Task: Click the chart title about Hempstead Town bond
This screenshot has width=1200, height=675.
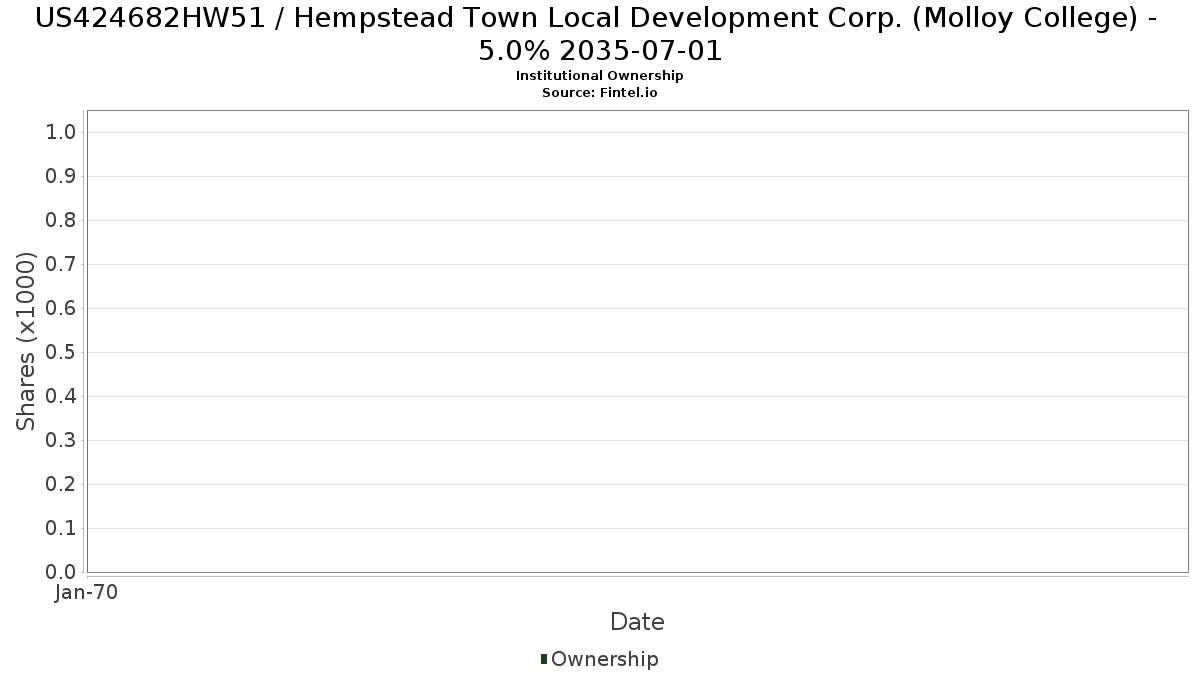Action: pos(599,33)
